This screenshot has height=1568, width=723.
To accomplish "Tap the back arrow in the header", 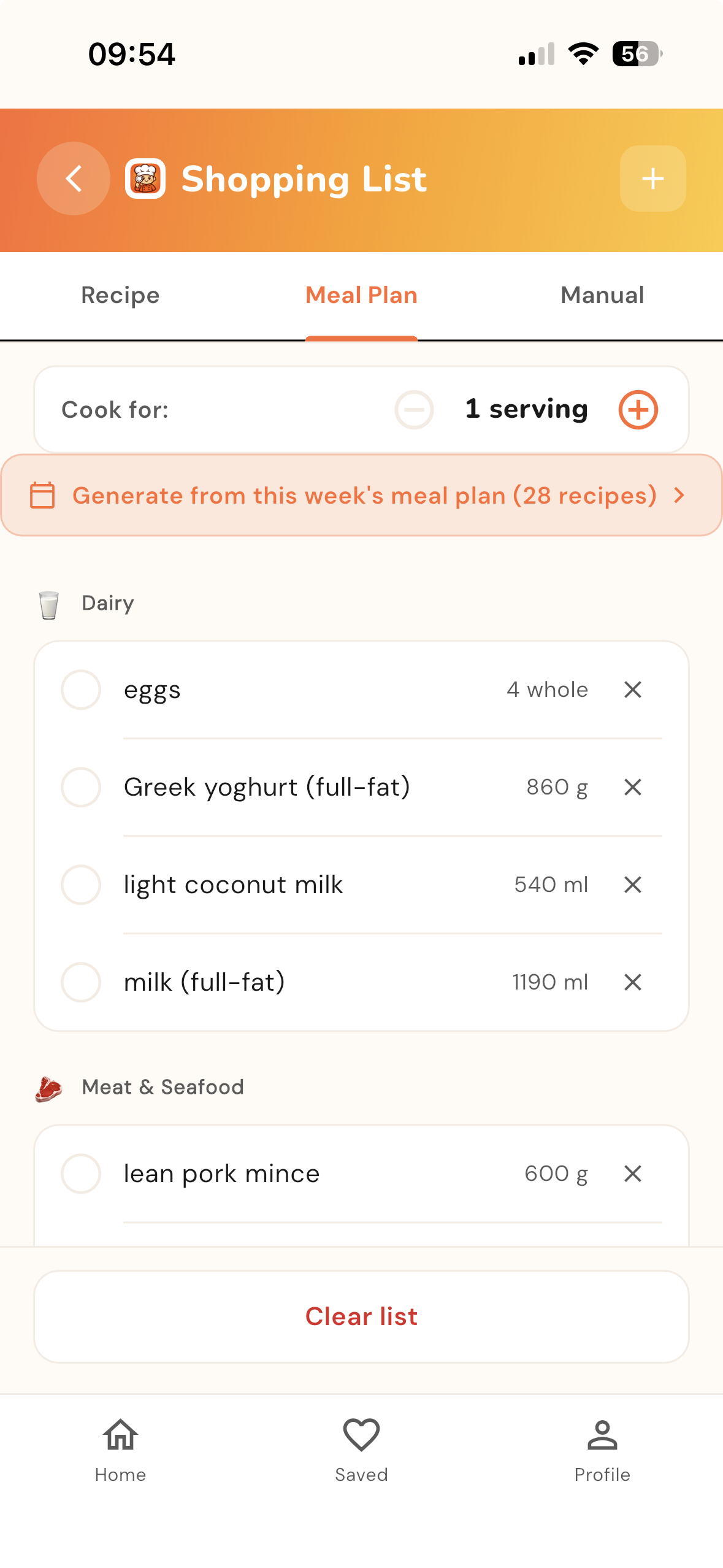I will (74, 179).
